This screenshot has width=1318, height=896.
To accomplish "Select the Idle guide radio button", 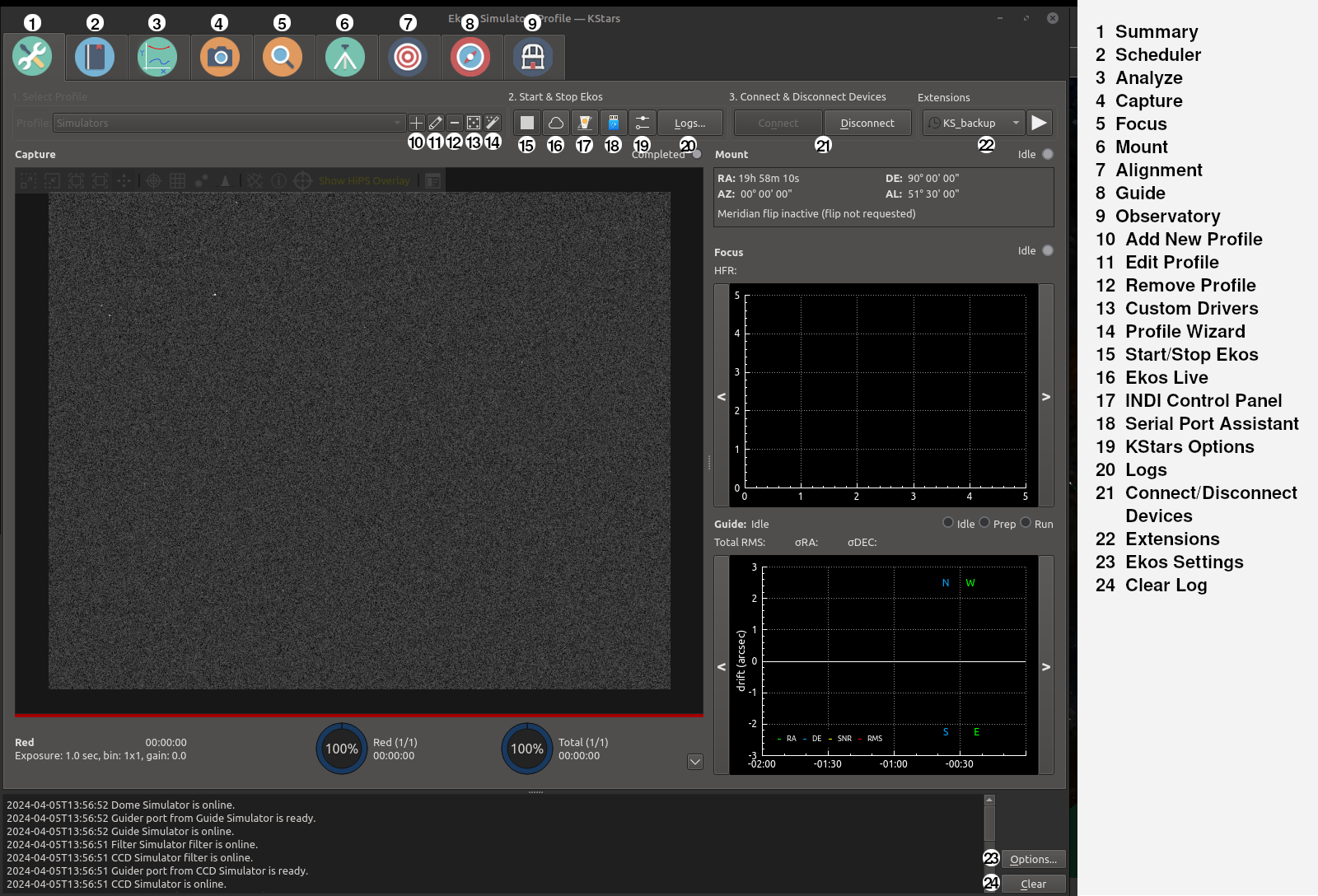I will pyautogui.click(x=948, y=523).
